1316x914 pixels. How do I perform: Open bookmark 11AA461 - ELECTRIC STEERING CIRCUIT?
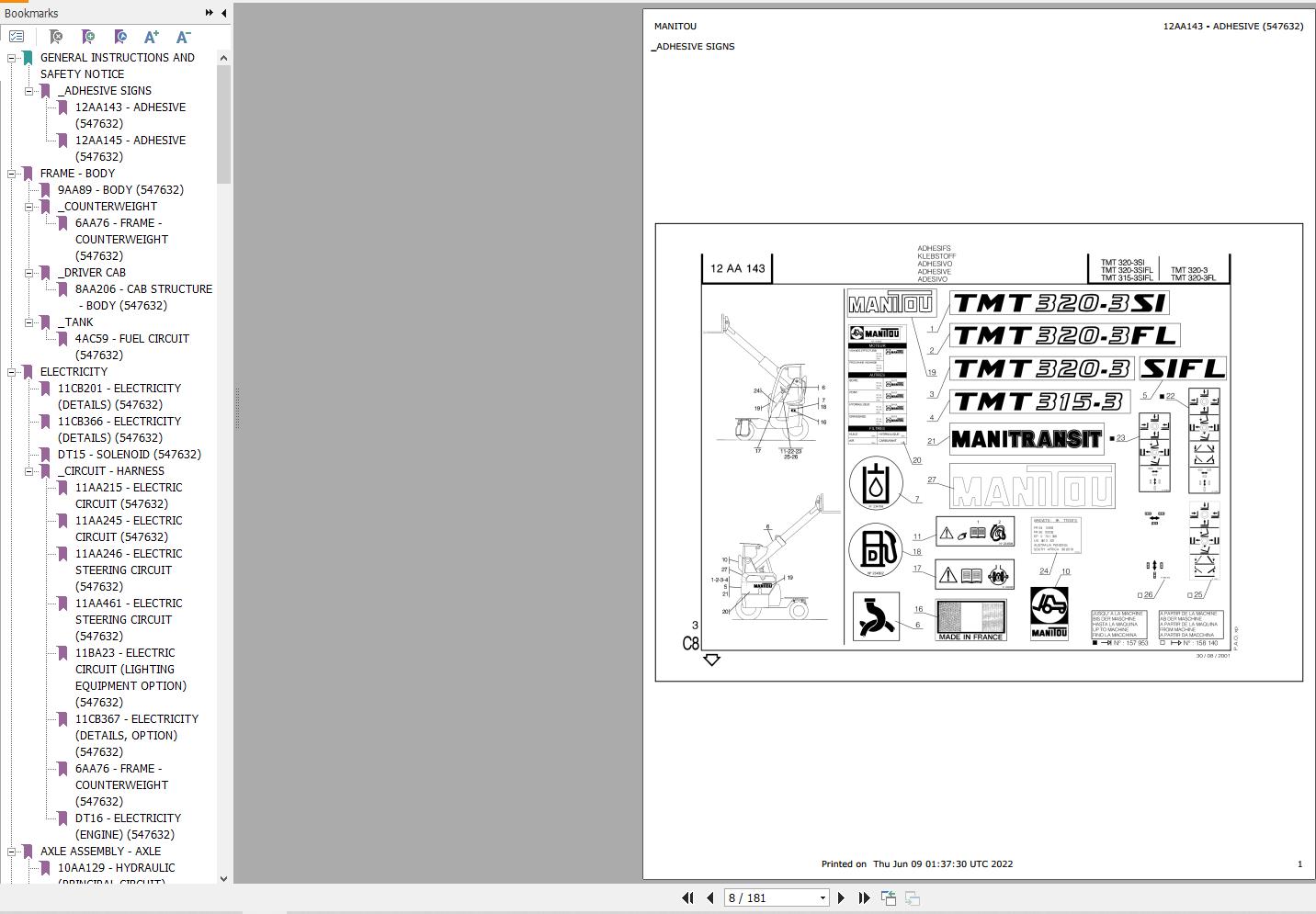click(129, 620)
